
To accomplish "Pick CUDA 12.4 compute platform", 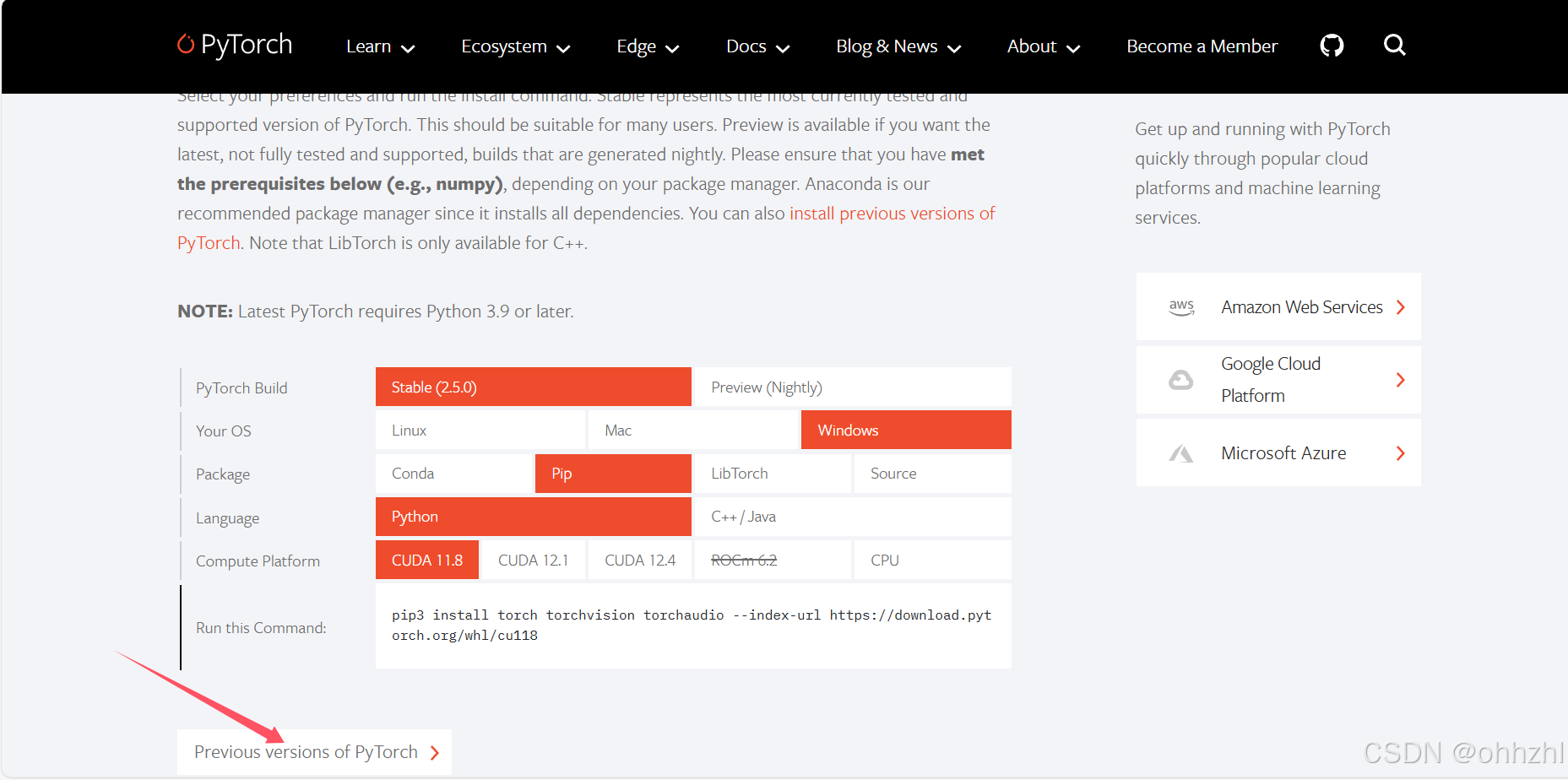I will click(x=640, y=560).
